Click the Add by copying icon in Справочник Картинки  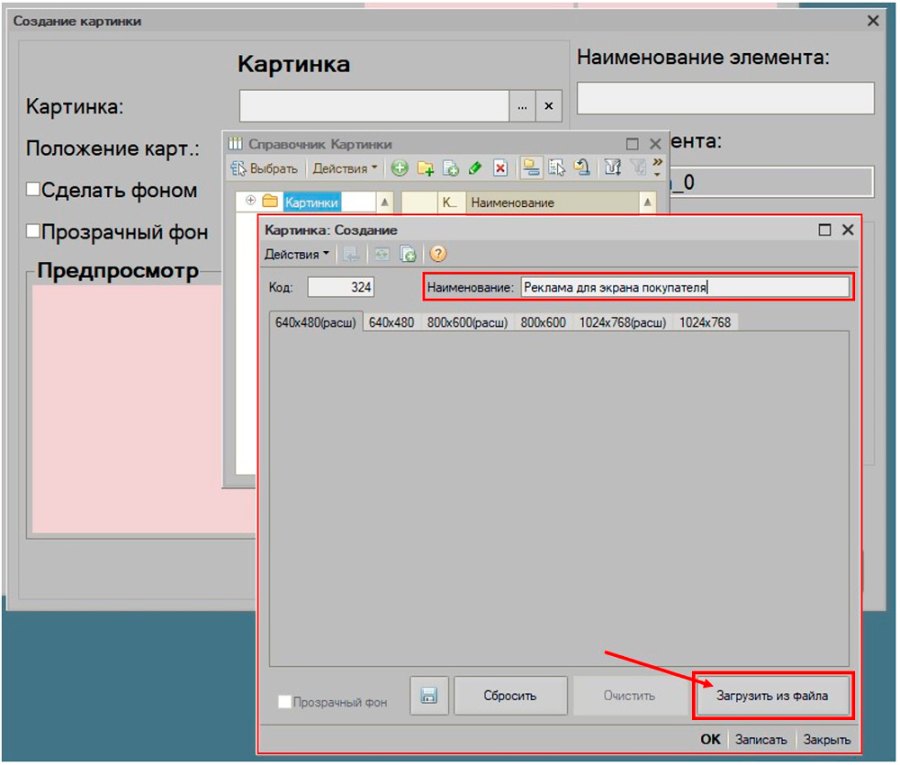coord(451,168)
